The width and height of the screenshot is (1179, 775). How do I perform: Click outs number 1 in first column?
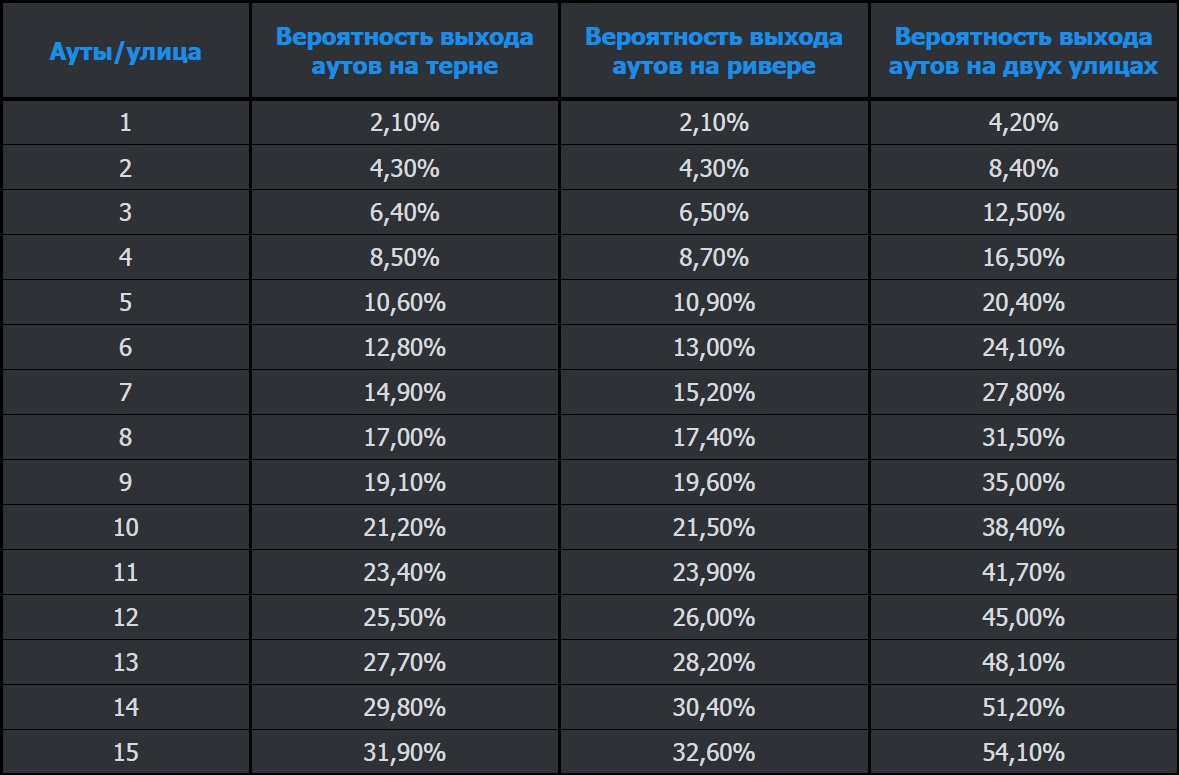click(125, 123)
